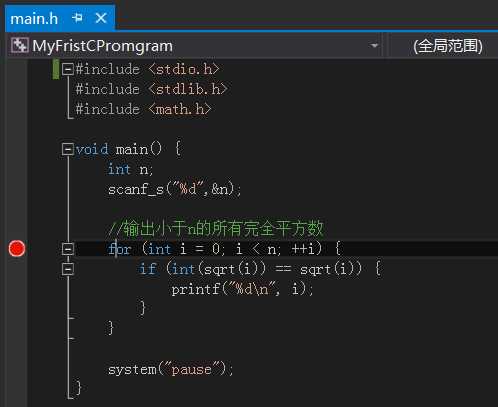Click the green Chinese comment line
Image resolution: width=498 pixels, height=407 pixels.
(x=216, y=229)
